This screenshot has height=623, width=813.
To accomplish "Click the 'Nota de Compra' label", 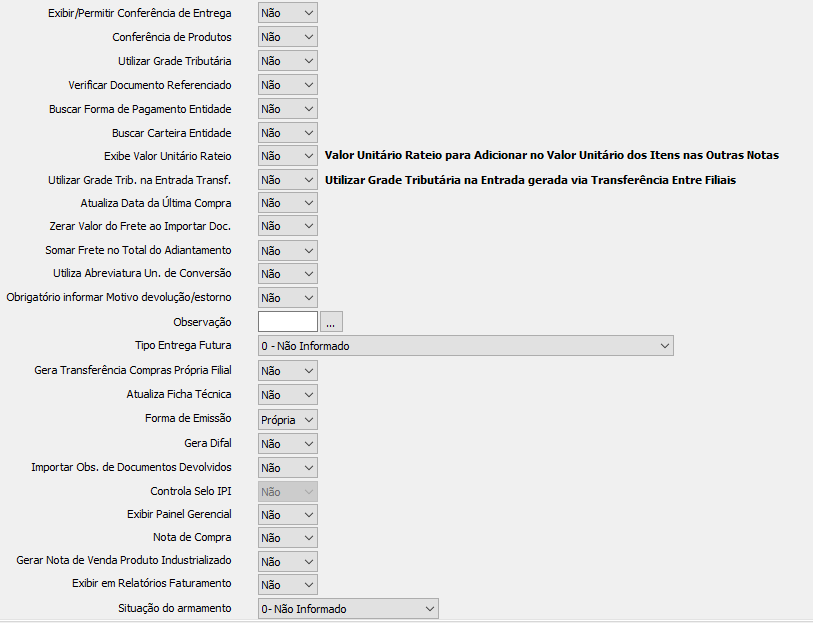I will tap(192, 537).
